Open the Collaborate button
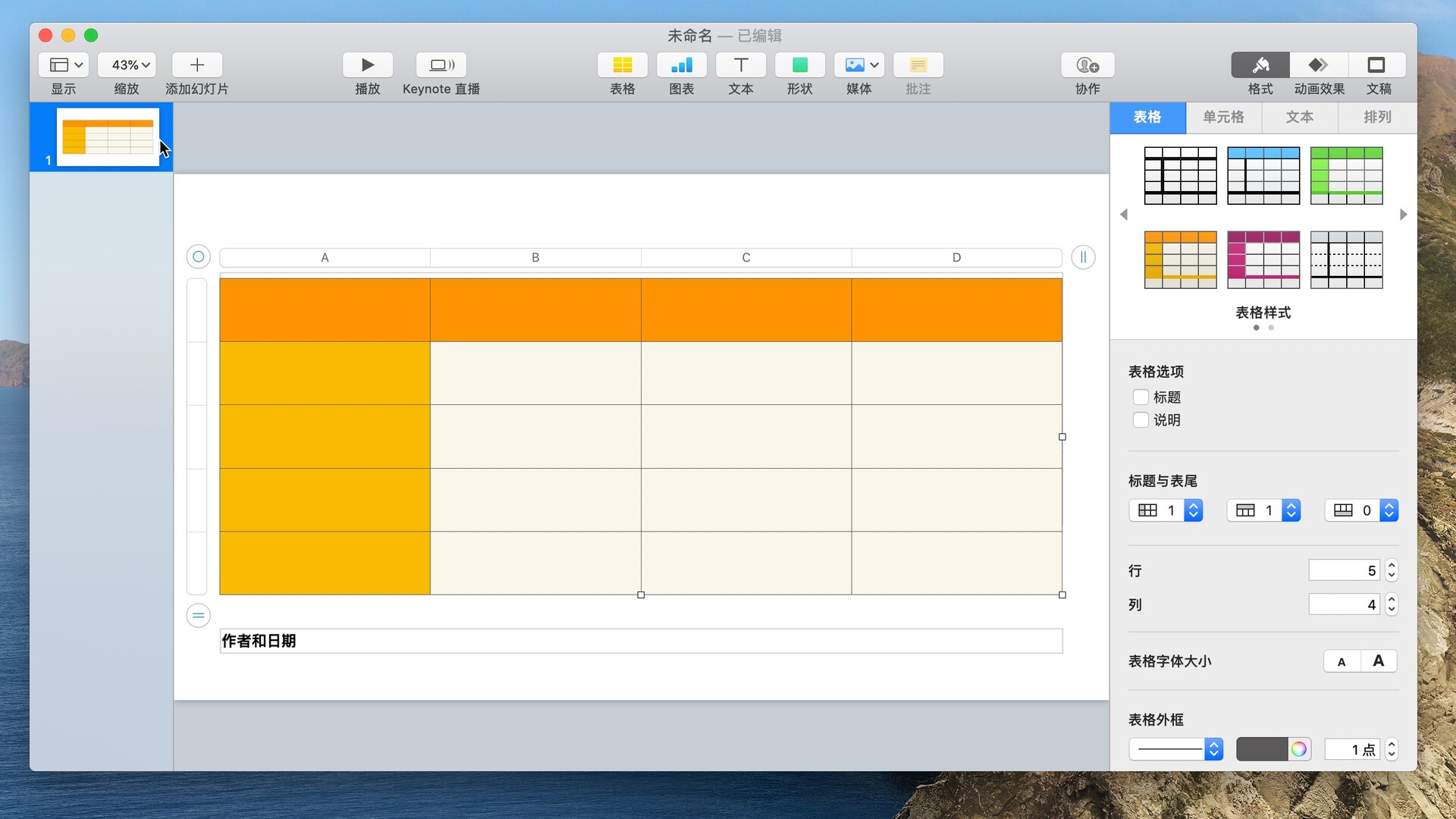 [x=1087, y=65]
